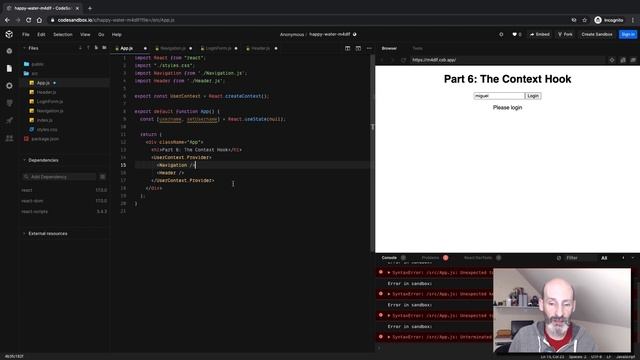The height and width of the screenshot is (360, 640).
Task: Click the split editor layout icon
Action: coord(347,48)
